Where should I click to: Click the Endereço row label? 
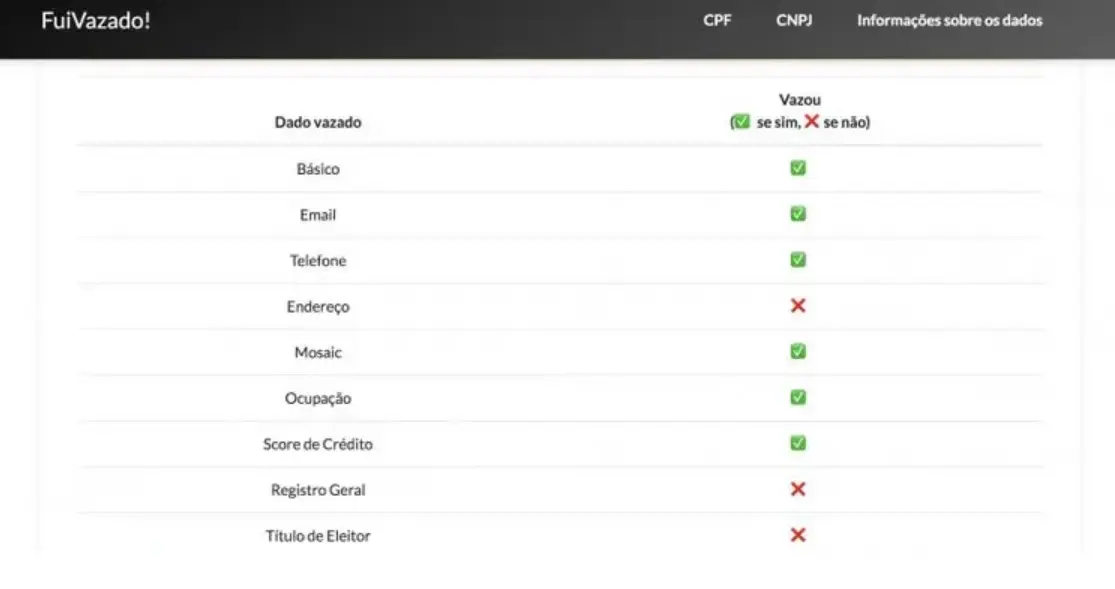318,307
